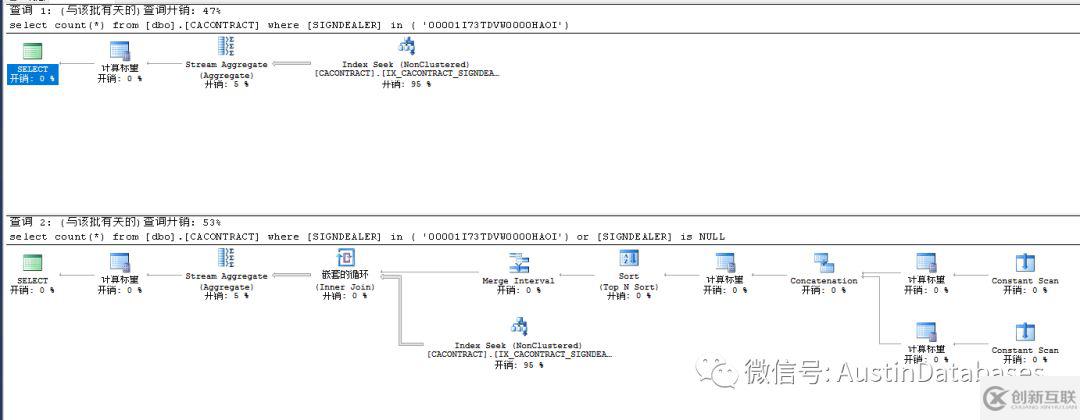1080x420 pixels.
Task: Click the lower Constant Scan operator icon
Action: pyautogui.click(x=1025, y=333)
